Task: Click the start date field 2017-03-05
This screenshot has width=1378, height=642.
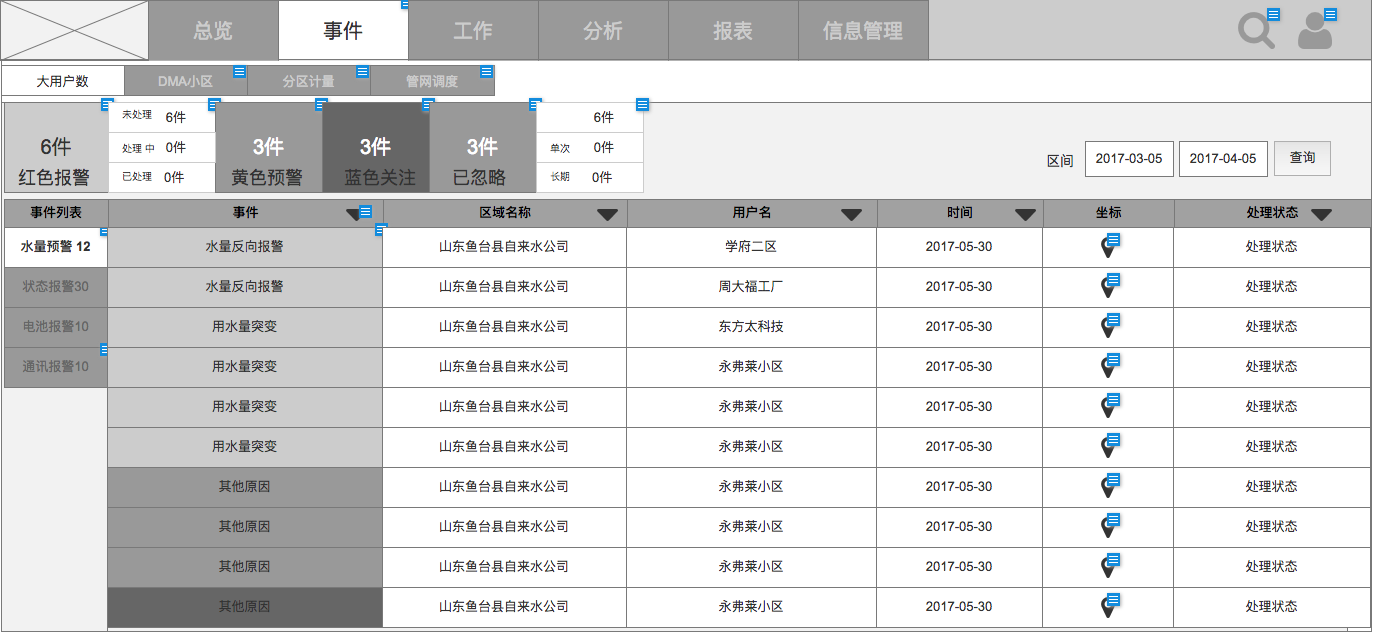Action: [1129, 159]
